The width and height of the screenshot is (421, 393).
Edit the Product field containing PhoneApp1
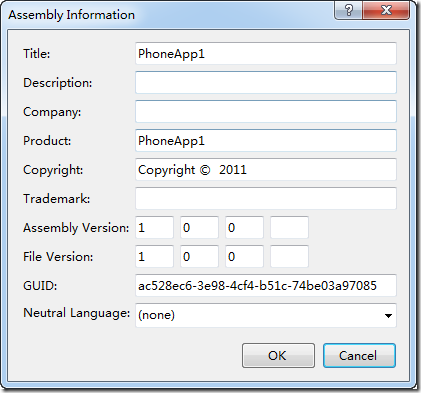pyautogui.click(x=266, y=140)
